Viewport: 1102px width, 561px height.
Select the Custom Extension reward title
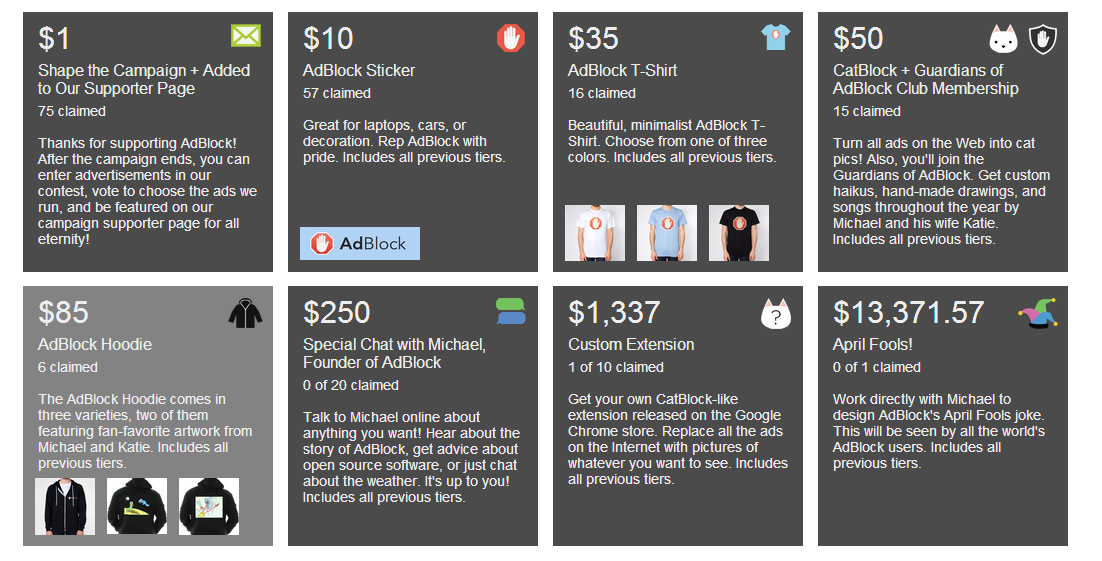click(x=631, y=344)
